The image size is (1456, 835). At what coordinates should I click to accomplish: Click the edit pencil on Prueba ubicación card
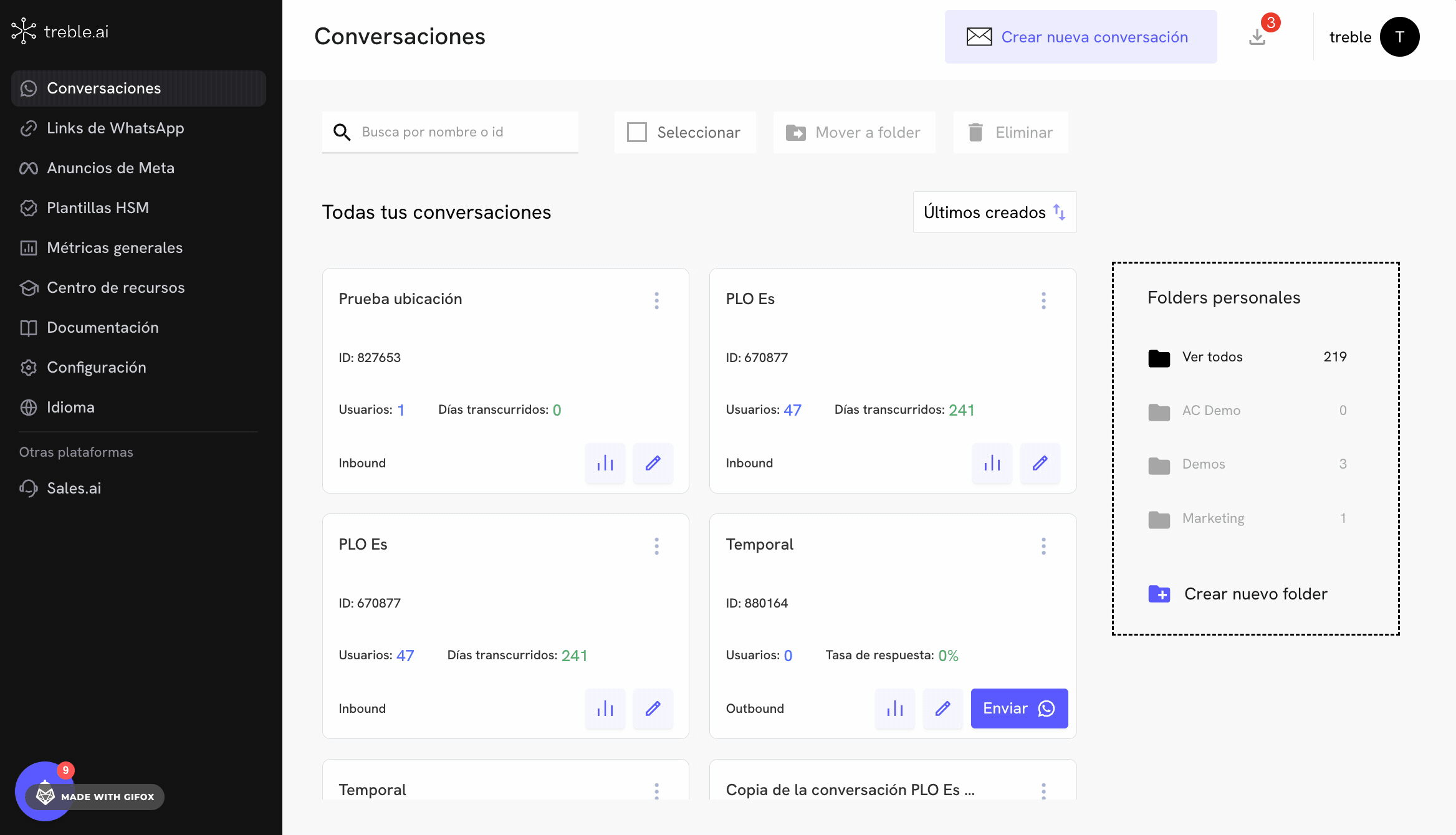click(653, 463)
